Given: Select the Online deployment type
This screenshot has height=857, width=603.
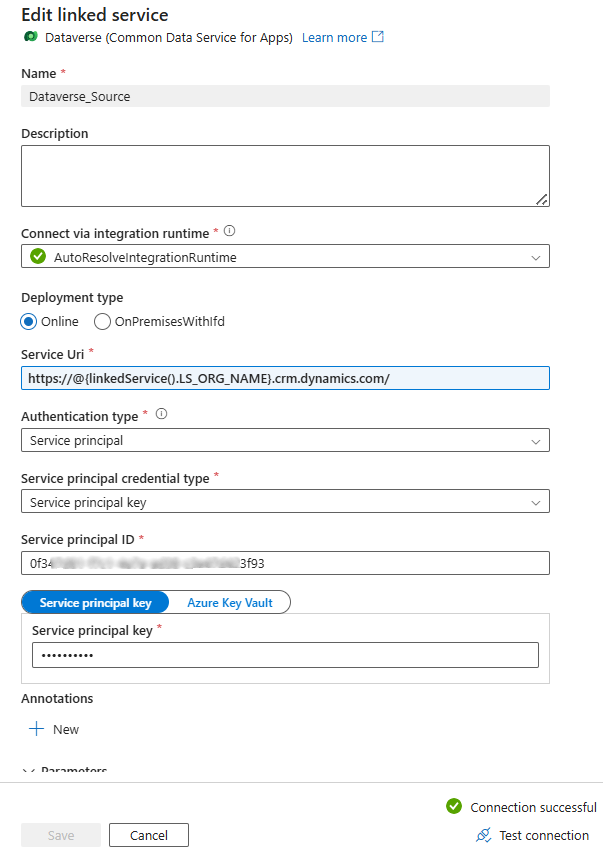Looking at the screenshot, I should pos(30,321).
